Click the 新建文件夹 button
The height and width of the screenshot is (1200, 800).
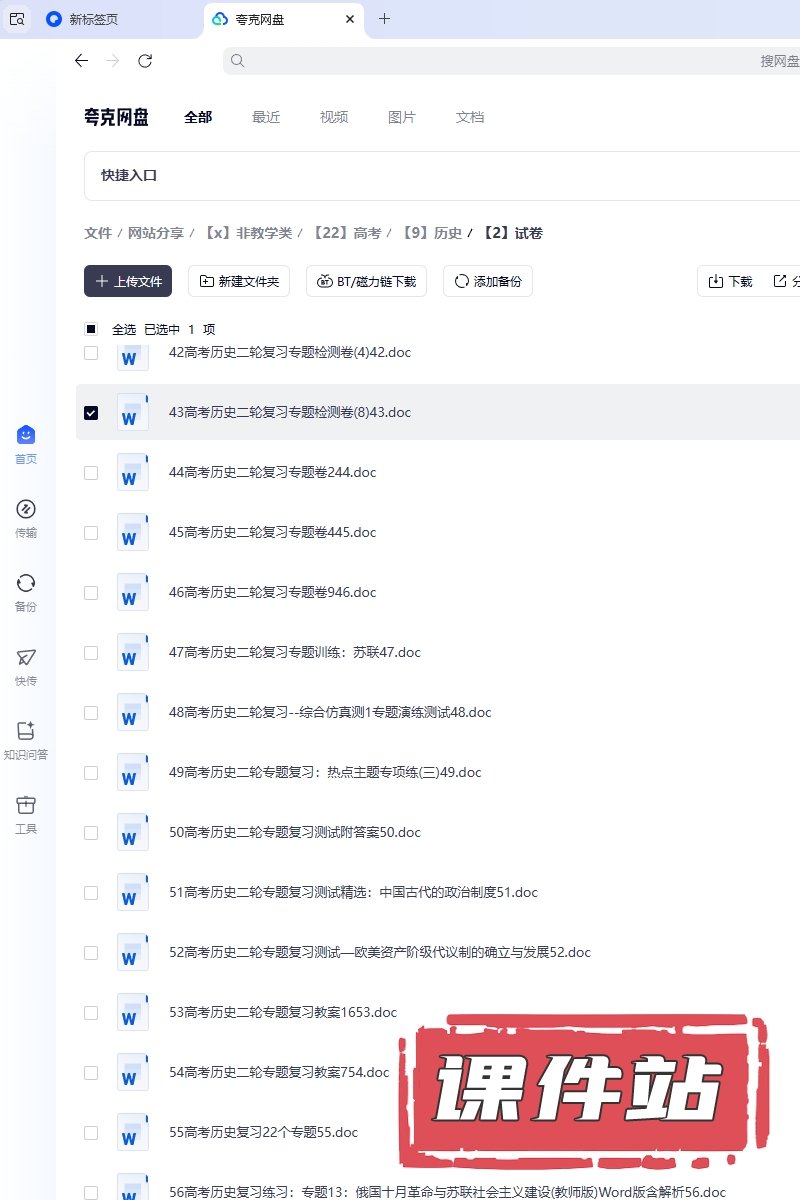pyautogui.click(x=239, y=282)
